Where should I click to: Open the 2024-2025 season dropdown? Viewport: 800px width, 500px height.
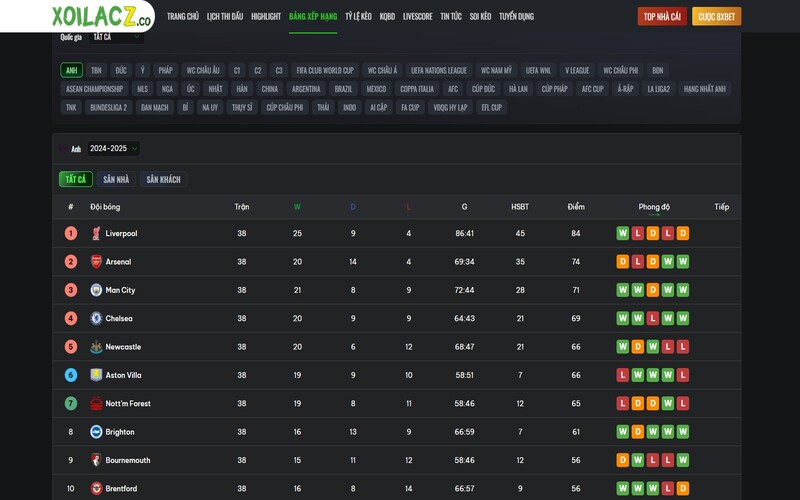point(113,148)
